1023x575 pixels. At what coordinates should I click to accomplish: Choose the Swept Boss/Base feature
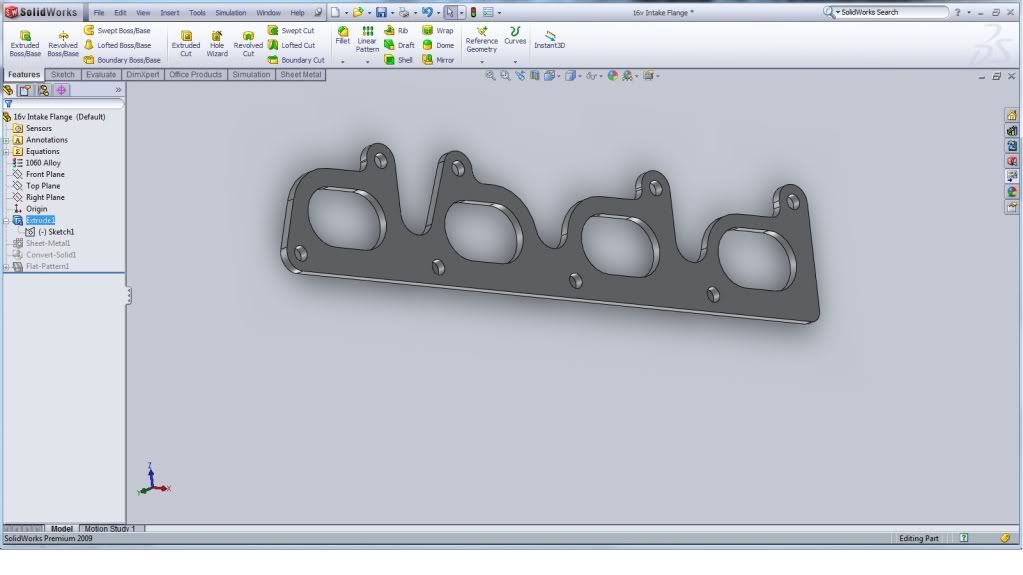tap(117, 30)
